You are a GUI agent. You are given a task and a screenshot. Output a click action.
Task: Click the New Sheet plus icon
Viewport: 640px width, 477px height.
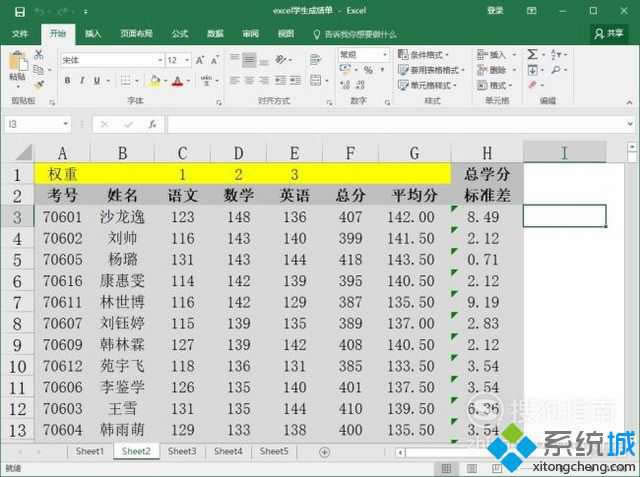(324, 452)
